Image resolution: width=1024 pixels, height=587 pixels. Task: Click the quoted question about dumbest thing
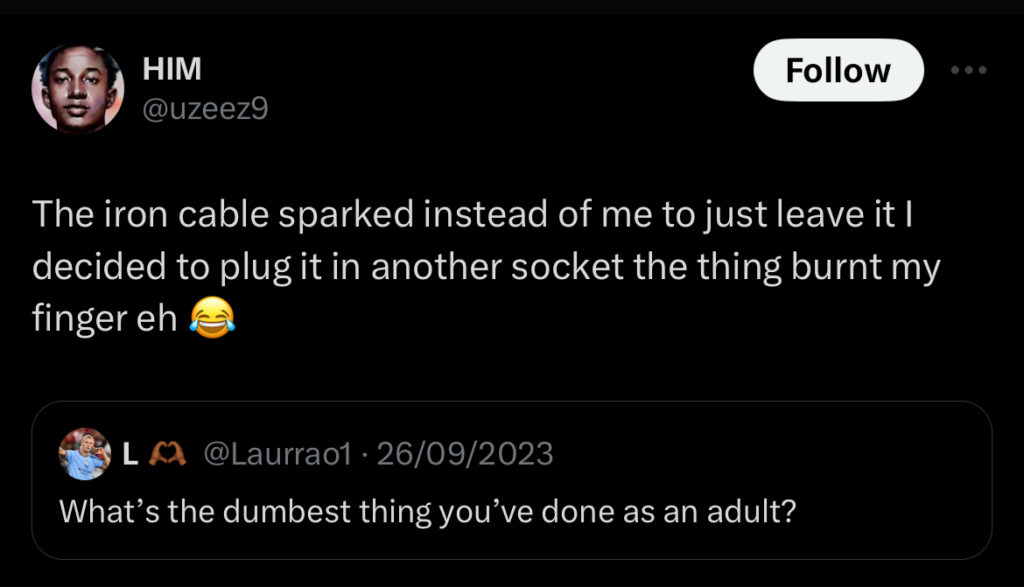427,510
